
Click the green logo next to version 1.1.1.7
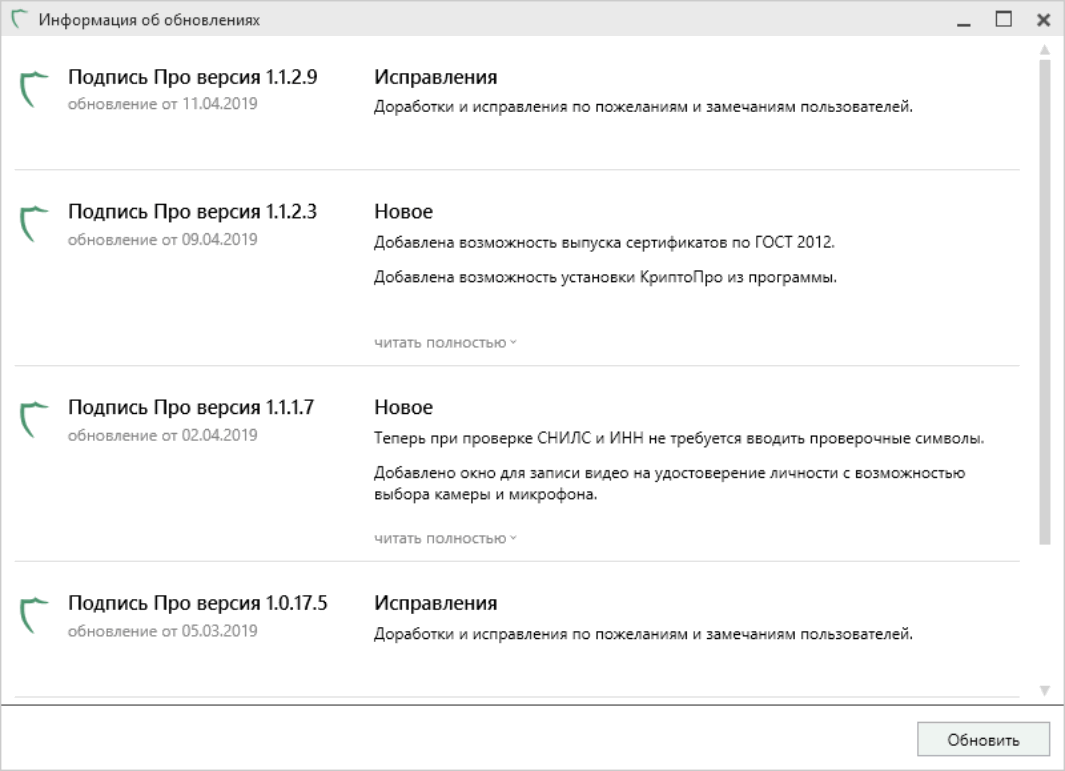34,420
